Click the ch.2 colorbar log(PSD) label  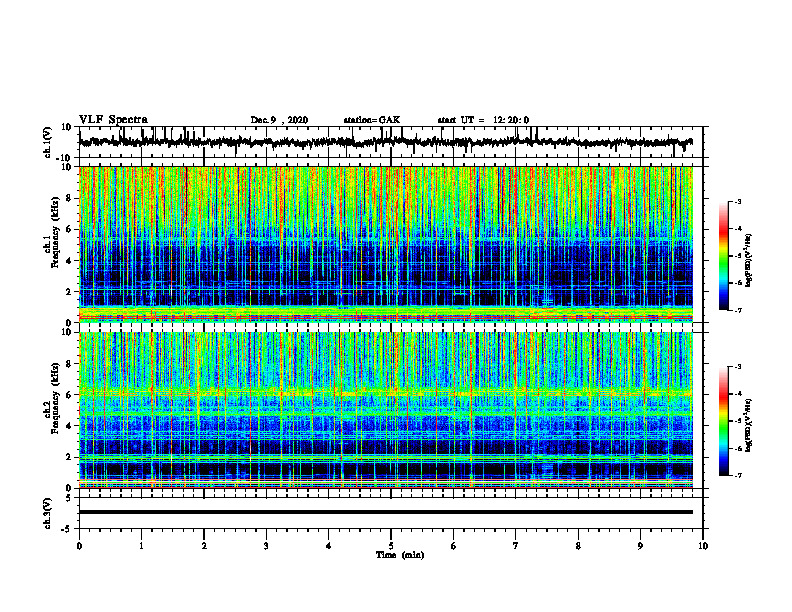click(x=748, y=424)
